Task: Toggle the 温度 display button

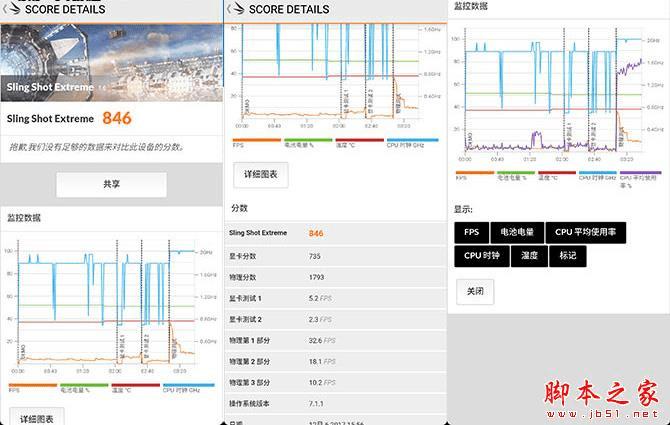Action: click(x=529, y=256)
